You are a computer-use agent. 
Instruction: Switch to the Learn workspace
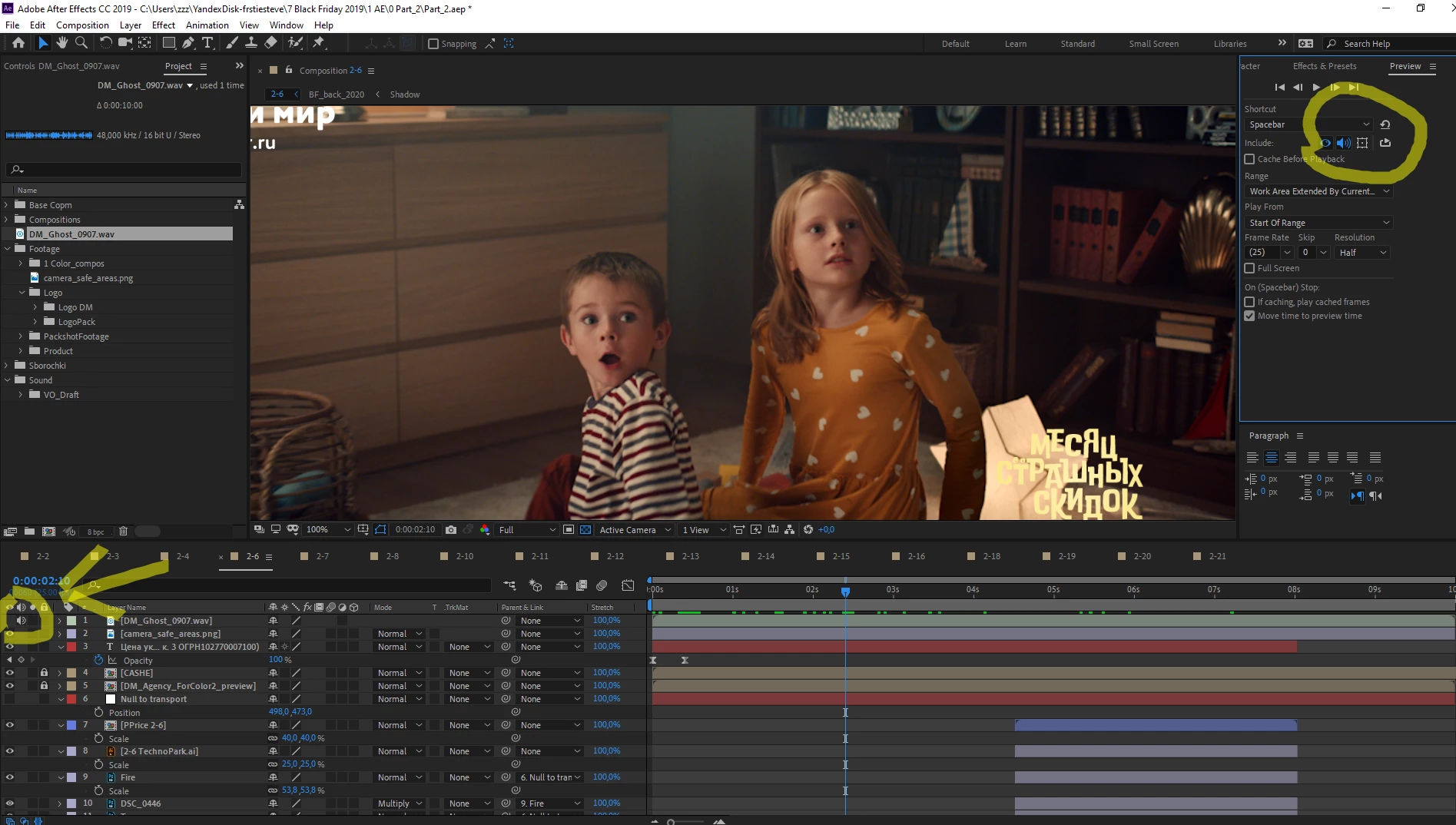pos(1015,44)
